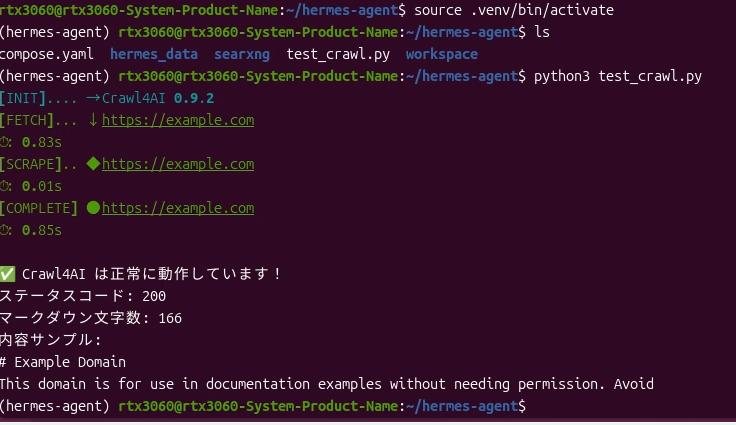Click the stopwatch icon beside 0.01s
The width and height of the screenshot is (736, 425).
[x=6, y=186]
